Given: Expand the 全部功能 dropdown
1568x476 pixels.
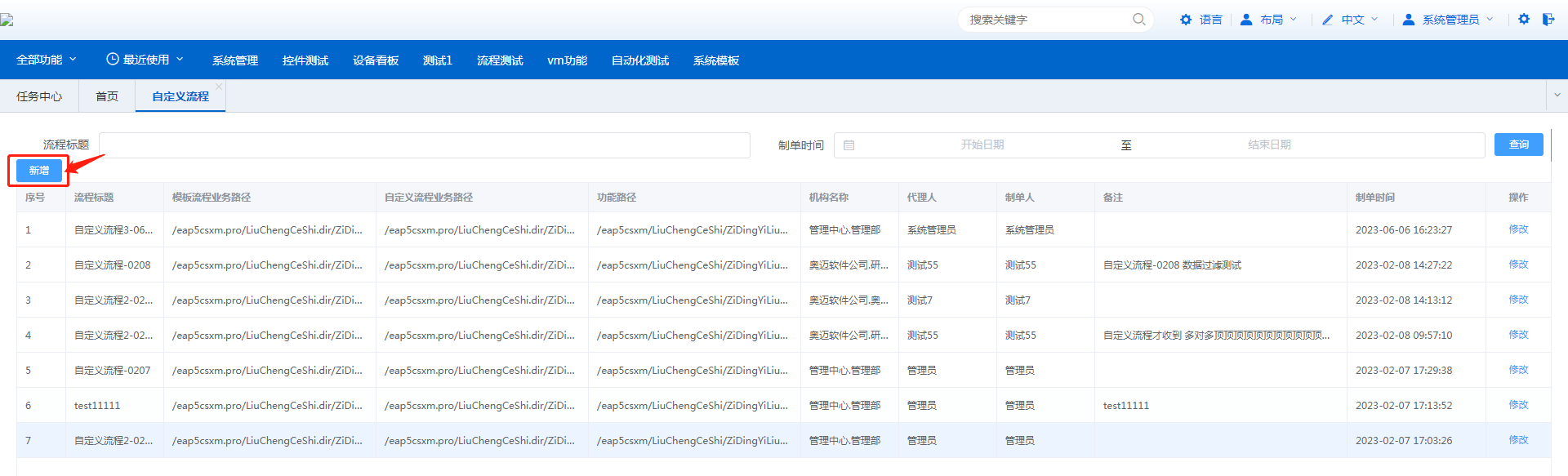Looking at the screenshot, I should coord(47,60).
